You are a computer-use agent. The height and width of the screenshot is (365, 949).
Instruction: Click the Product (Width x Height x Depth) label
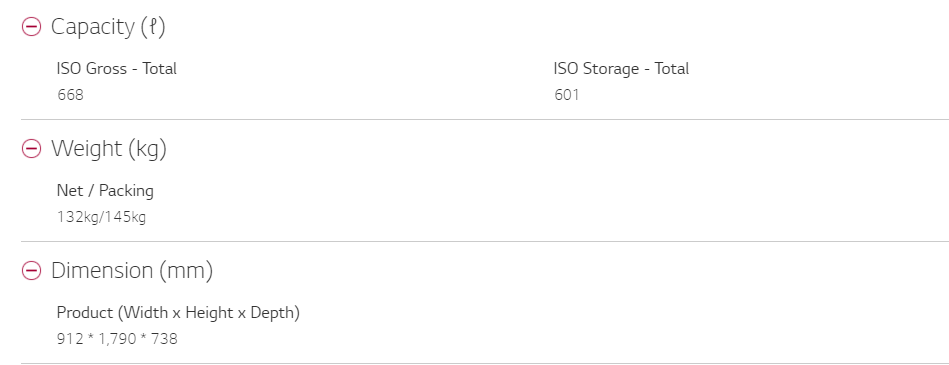pos(179,313)
